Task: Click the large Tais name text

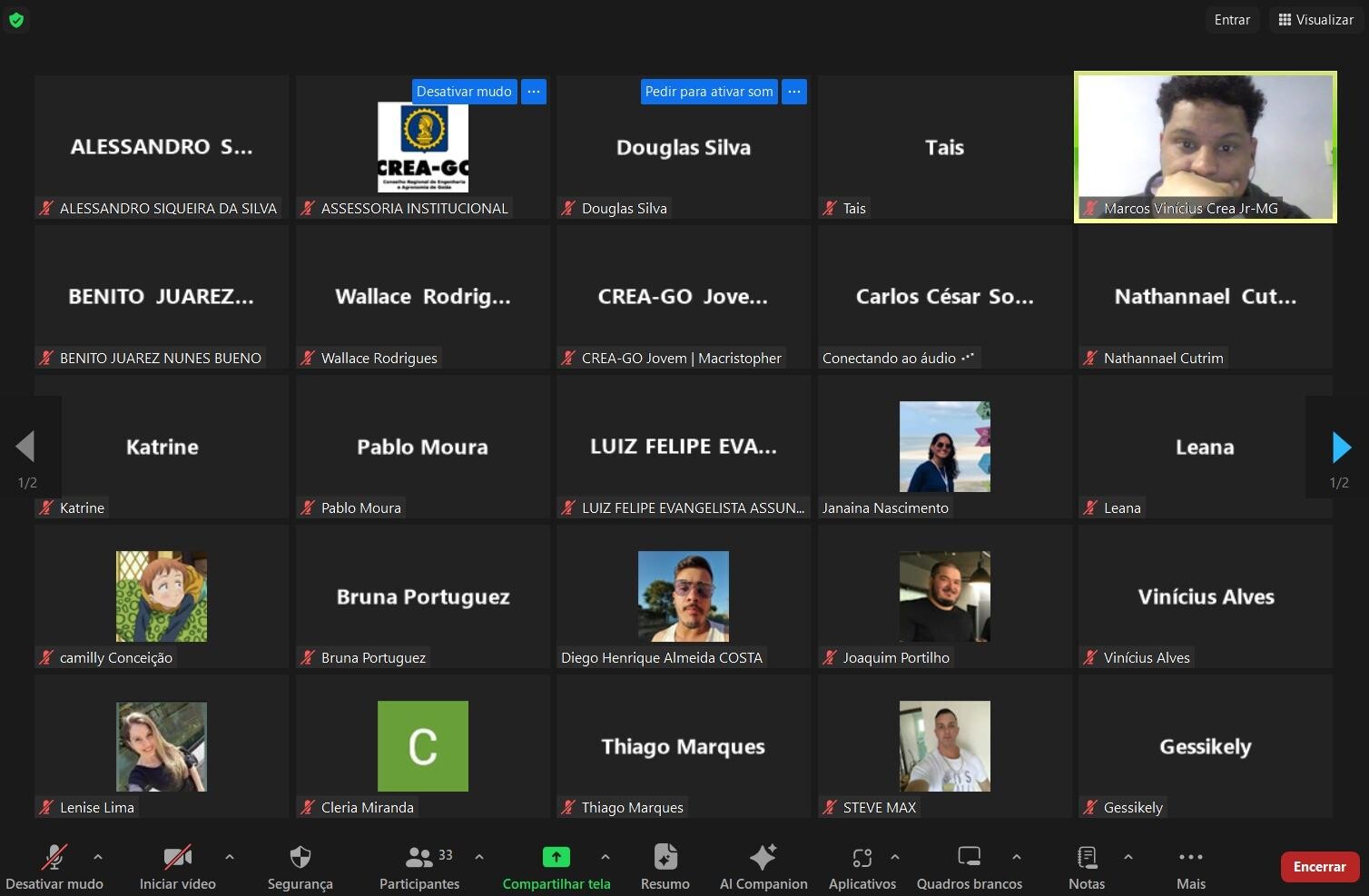Action: click(944, 147)
